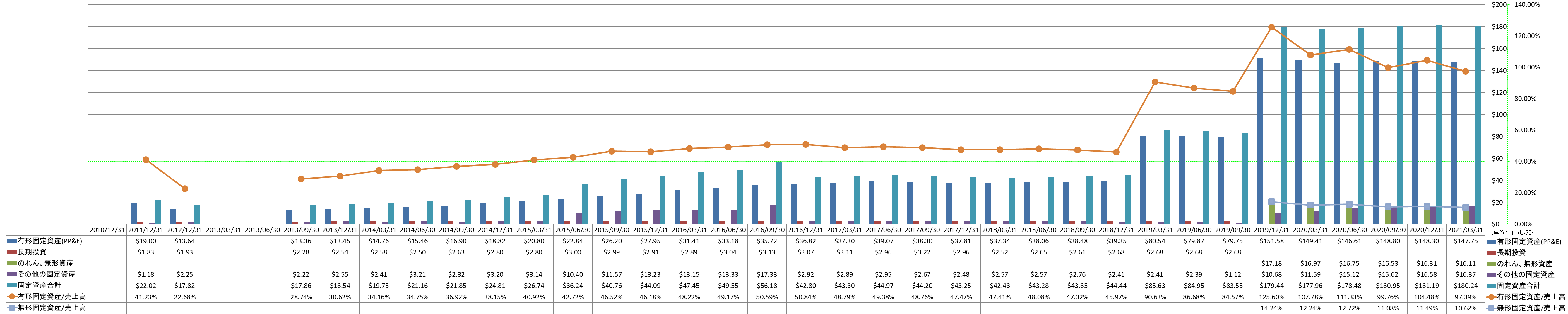Image resolution: width=1568 pixels, height=314 pixels.
Task: Select the '2021/03/31' date column header
Action: click(x=1466, y=230)
